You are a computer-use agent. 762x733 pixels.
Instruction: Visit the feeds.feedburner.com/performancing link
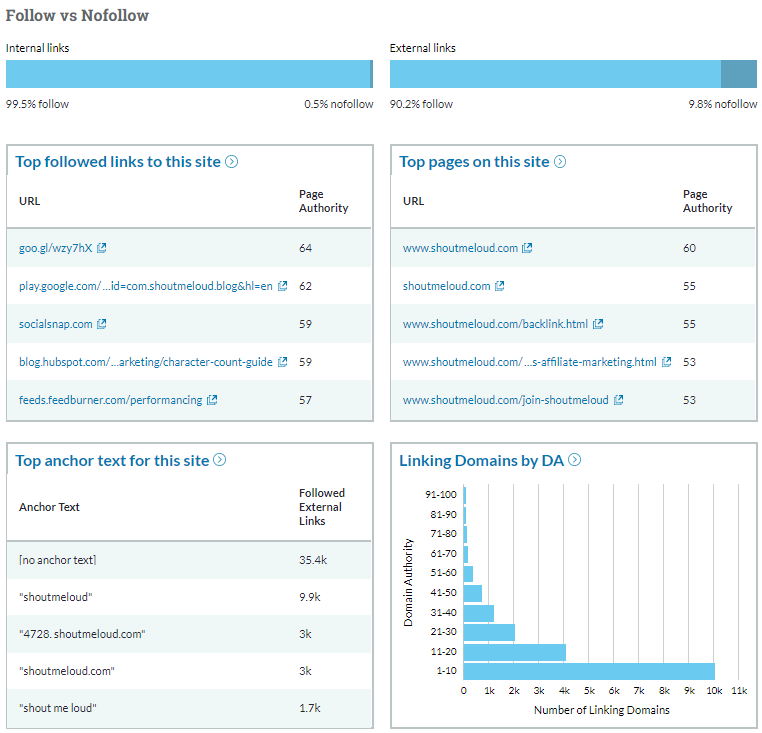pyautogui.click(x=110, y=400)
